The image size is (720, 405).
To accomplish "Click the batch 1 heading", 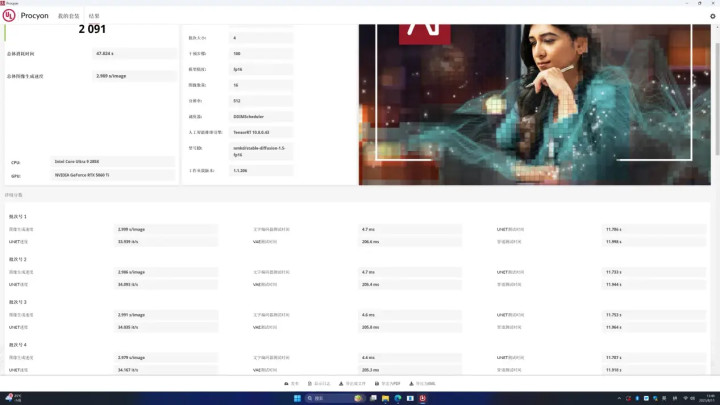I will pos(18,216).
